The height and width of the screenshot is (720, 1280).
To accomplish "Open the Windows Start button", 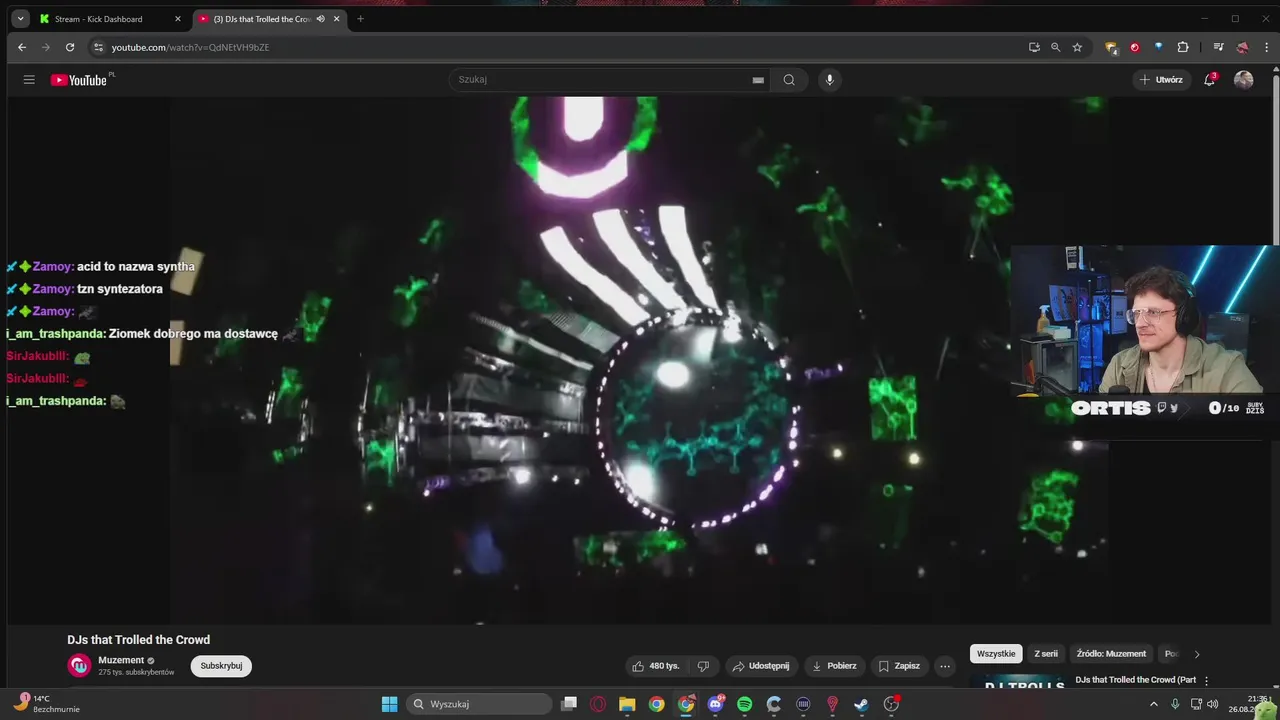I will tap(390, 704).
